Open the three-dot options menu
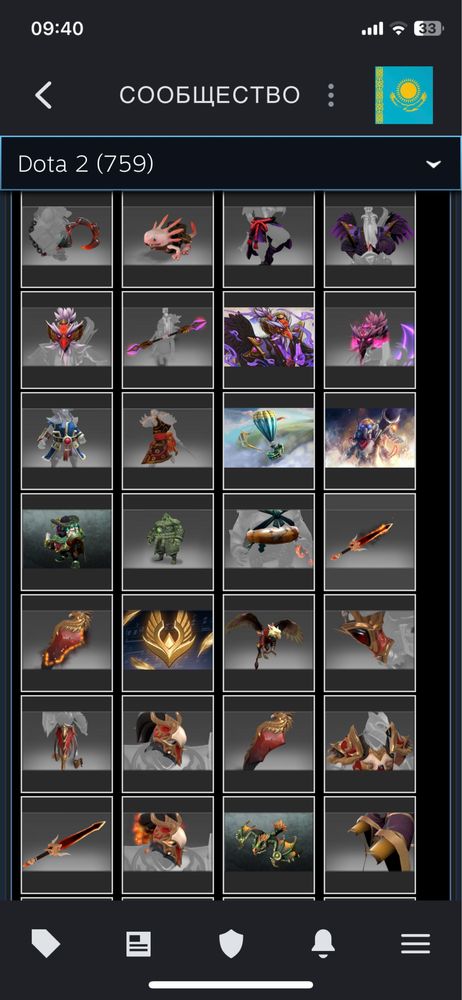Image resolution: width=462 pixels, height=1000 pixels. coord(331,95)
